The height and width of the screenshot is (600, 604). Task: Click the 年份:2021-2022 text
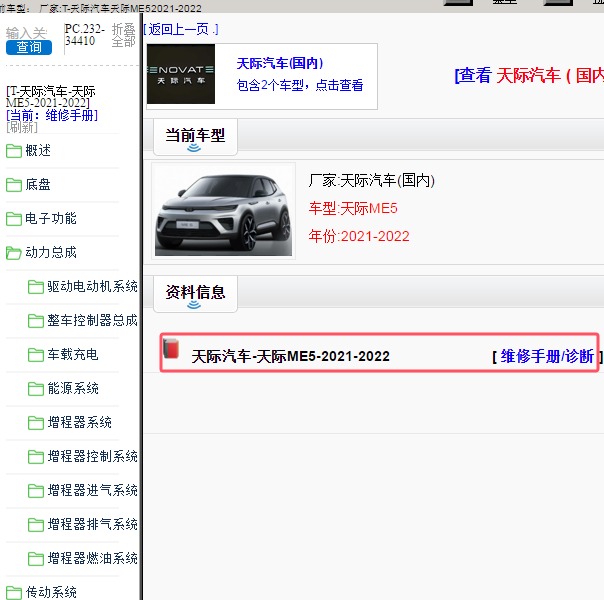(359, 236)
